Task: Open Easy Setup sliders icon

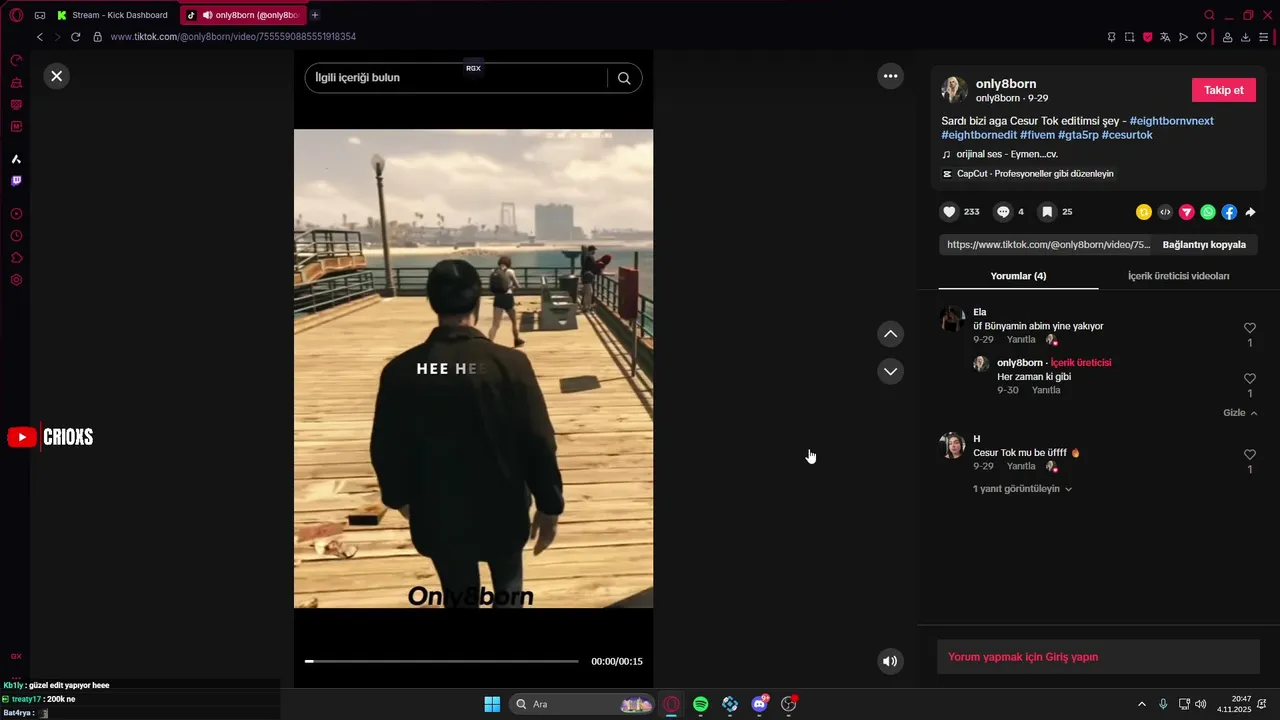Action: point(1263,37)
